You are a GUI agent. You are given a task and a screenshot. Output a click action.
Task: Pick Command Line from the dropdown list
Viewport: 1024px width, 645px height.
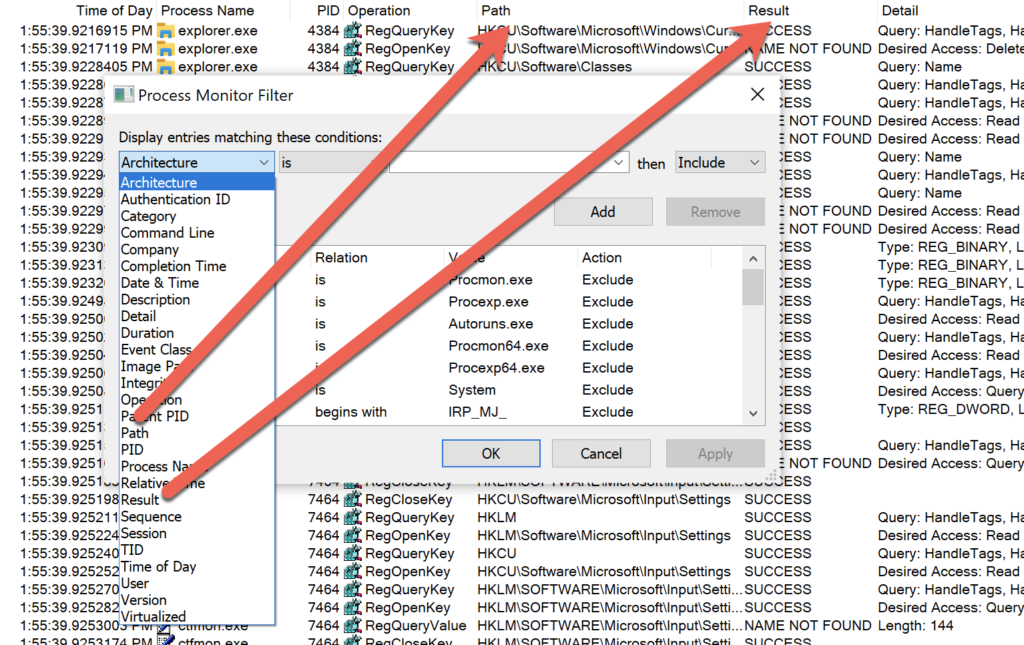coord(167,233)
